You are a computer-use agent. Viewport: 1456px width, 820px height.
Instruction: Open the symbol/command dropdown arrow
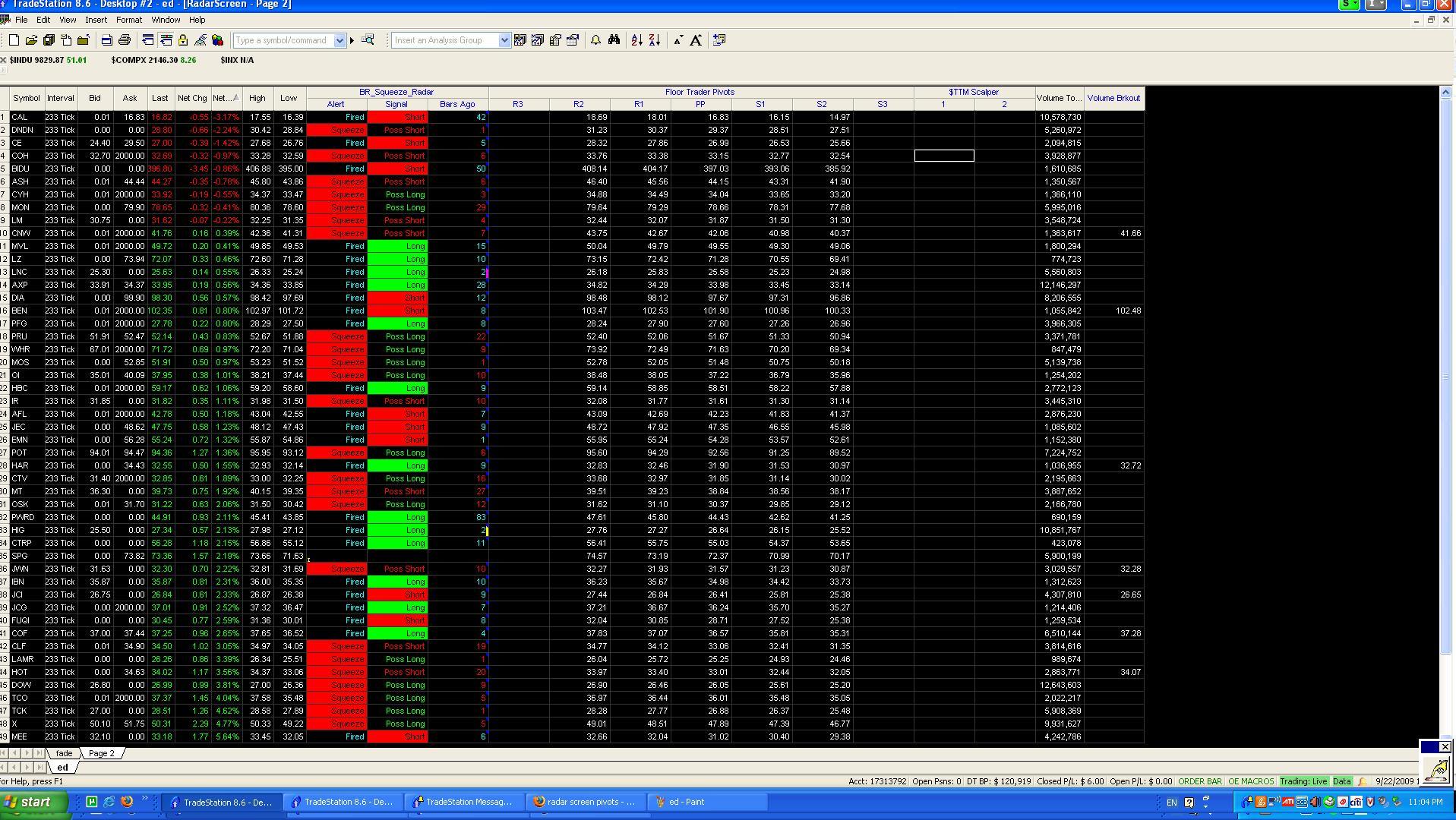pyautogui.click(x=340, y=40)
